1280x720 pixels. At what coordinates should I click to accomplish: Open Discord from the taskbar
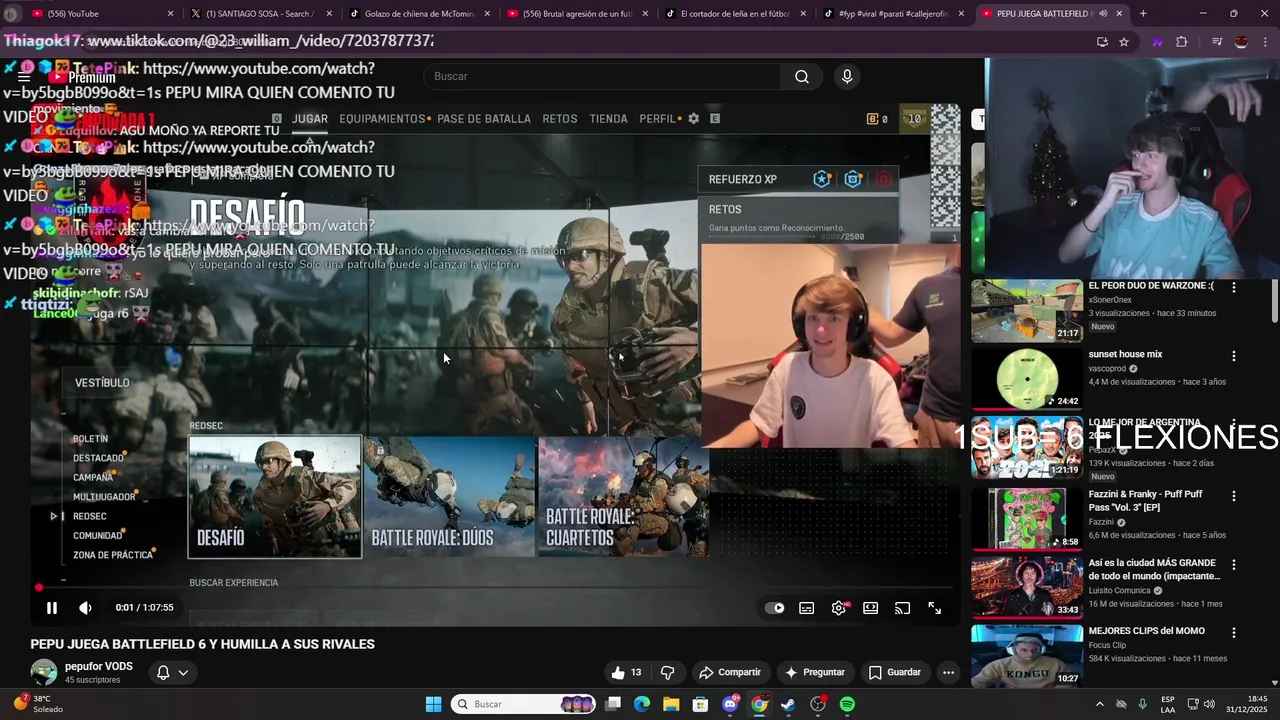pos(730,704)
